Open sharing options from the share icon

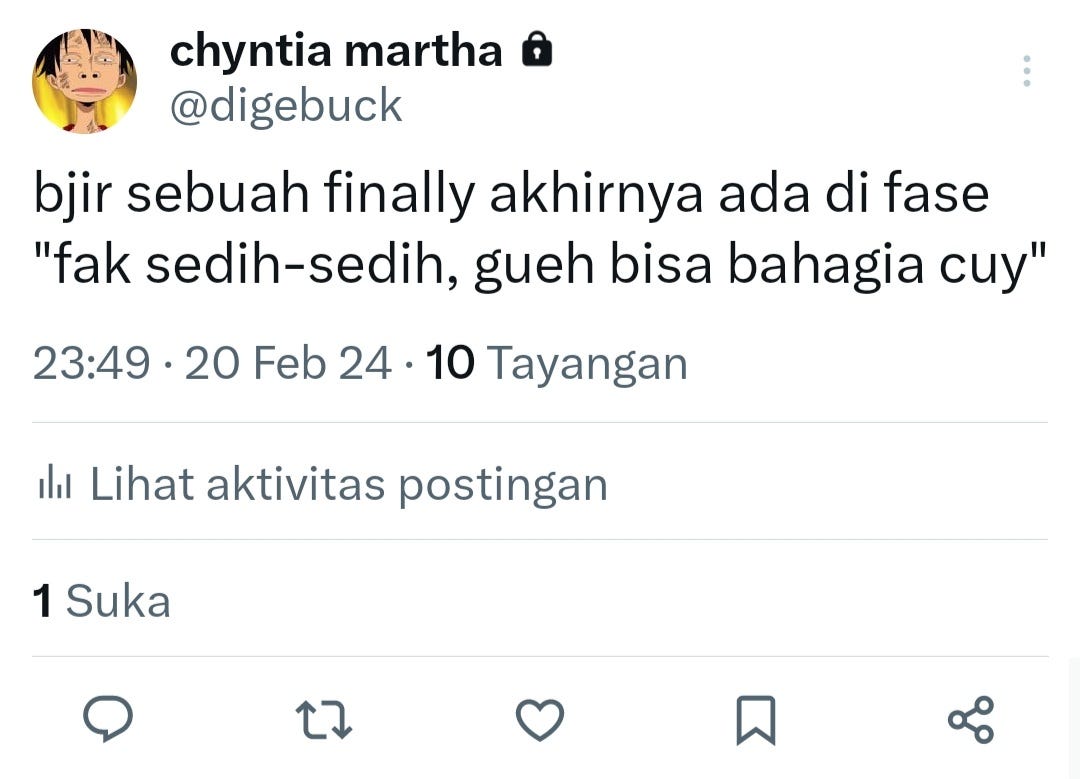tap(970, 716)
